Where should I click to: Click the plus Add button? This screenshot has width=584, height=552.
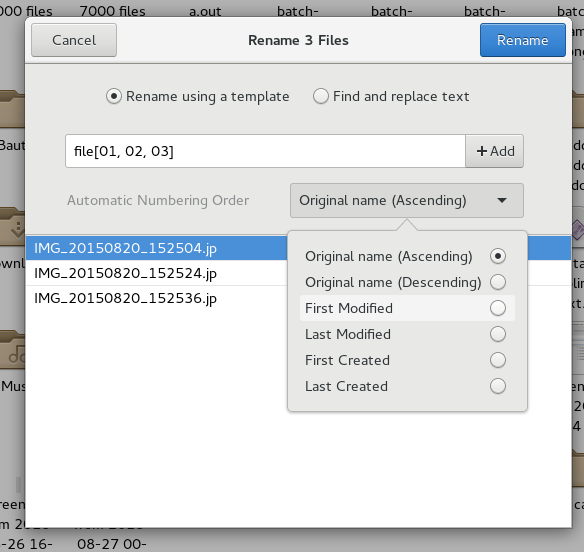[x=494, y=151]
